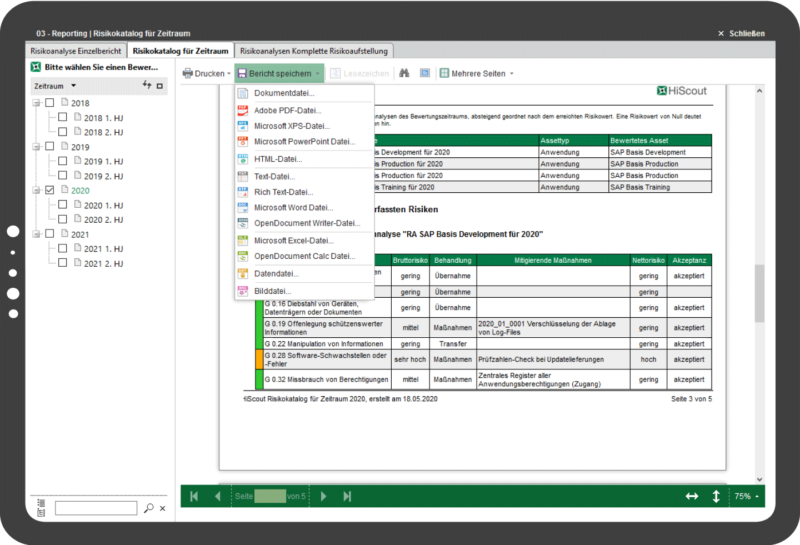Switch to Risikoanalyse Einzelbericht tab
The height and width of the screenshot is (545, 800).
(x=76, y=51)
